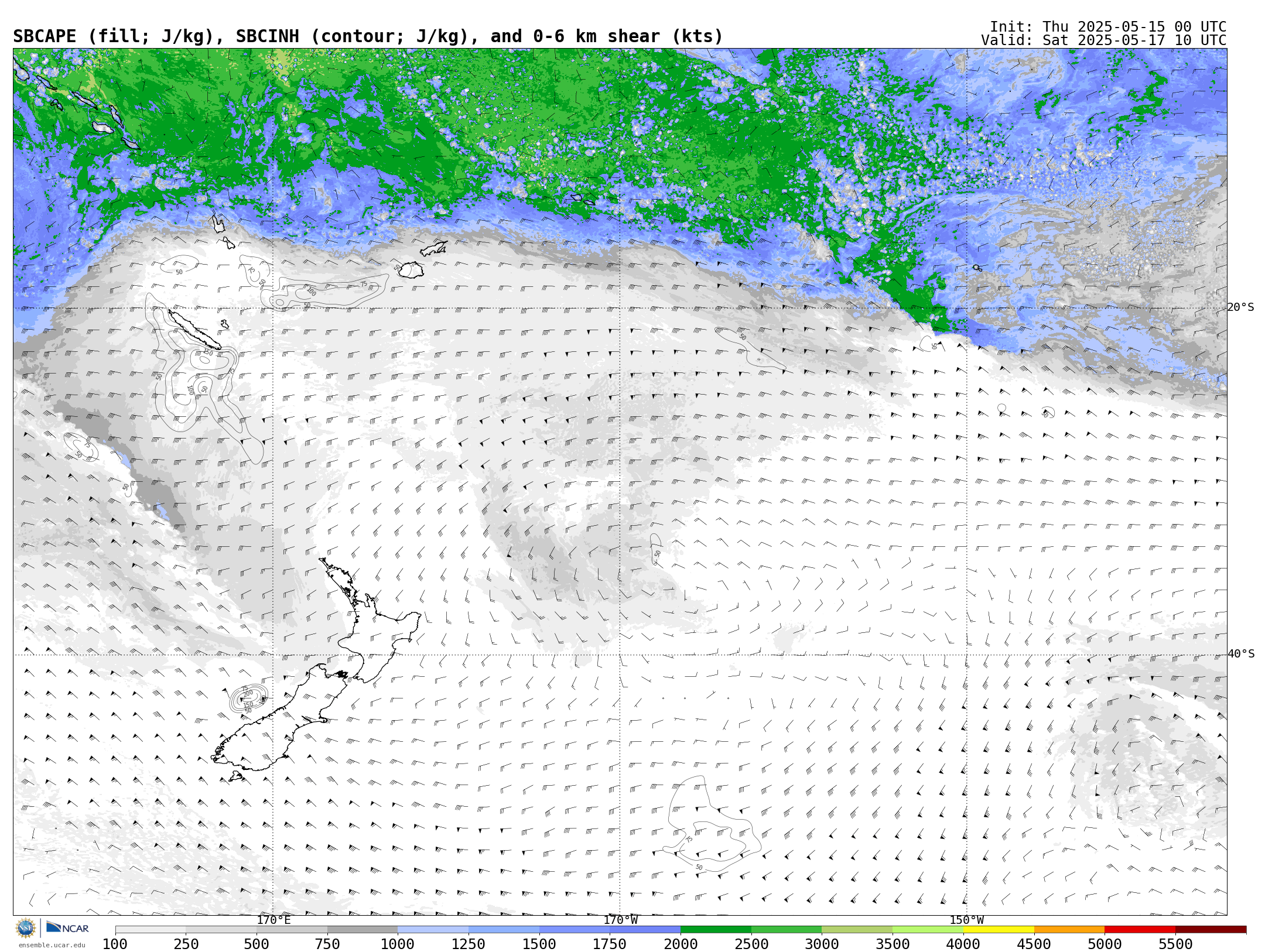Click the Init: Thu 2025-05-15 00 UTC text

click(1108, 27)
